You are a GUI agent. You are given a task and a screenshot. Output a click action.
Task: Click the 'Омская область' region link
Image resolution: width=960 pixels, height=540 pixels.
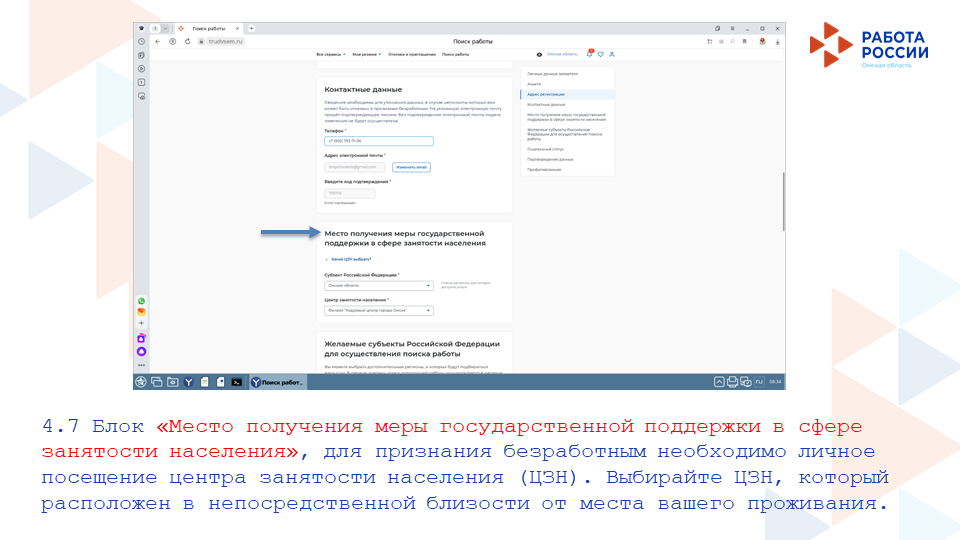point(562,54)
